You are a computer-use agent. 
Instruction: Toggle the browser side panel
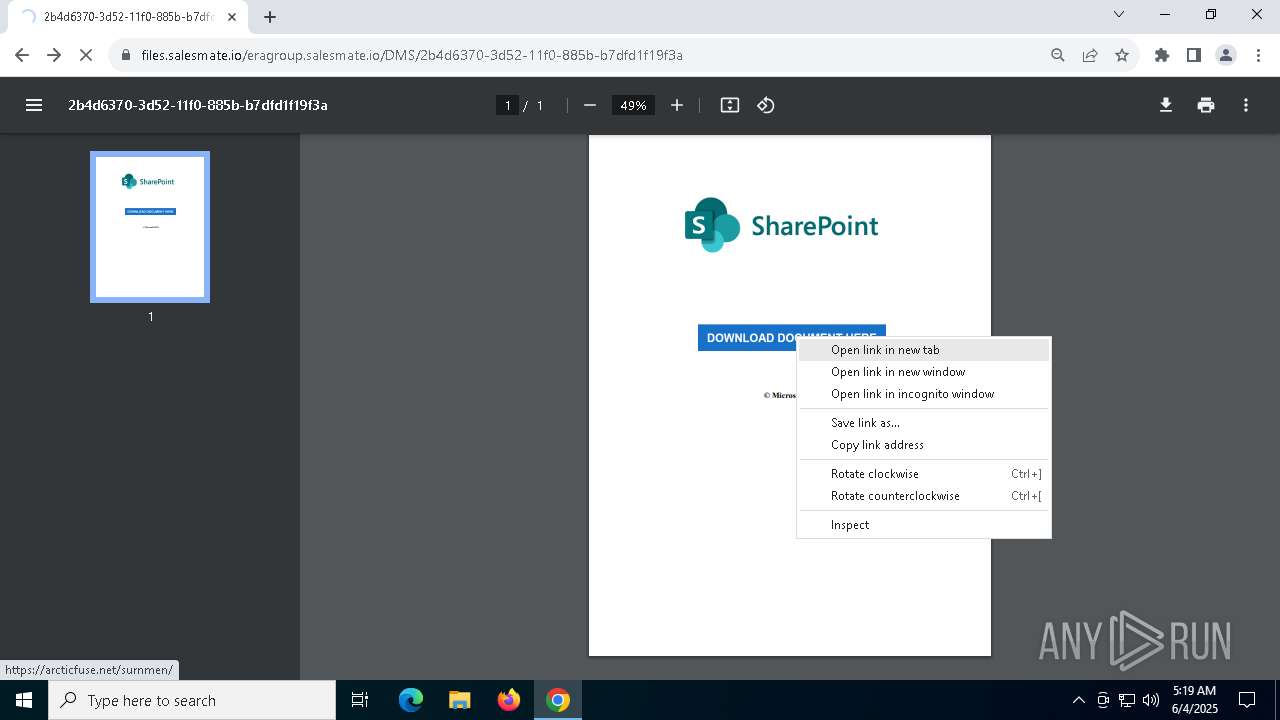[1194, 55]
